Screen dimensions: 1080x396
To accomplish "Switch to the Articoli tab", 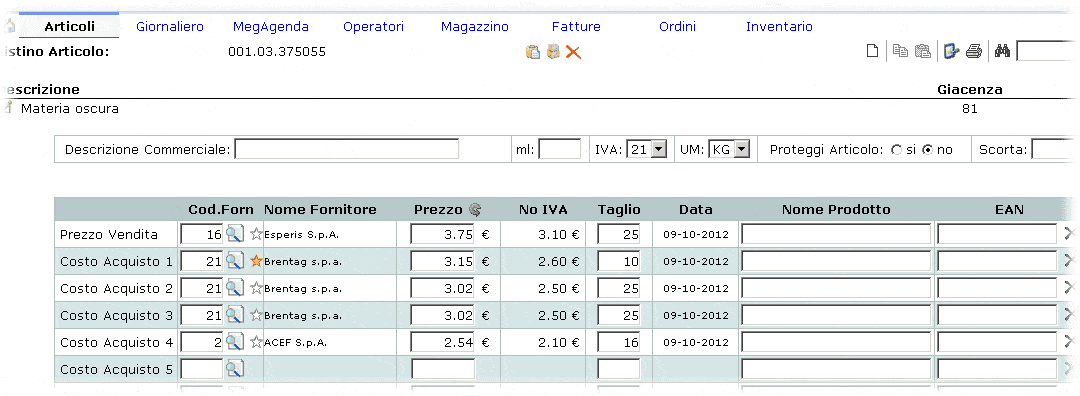I will (x=70, y=27).
